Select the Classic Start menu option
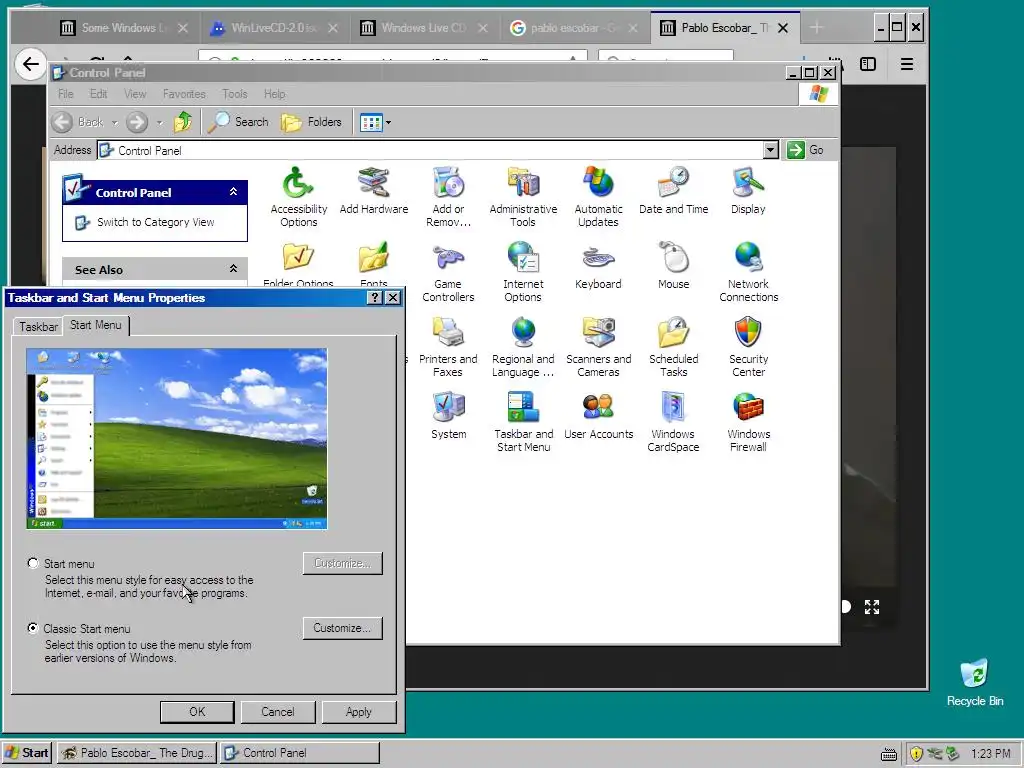 (x=33, y=628)
